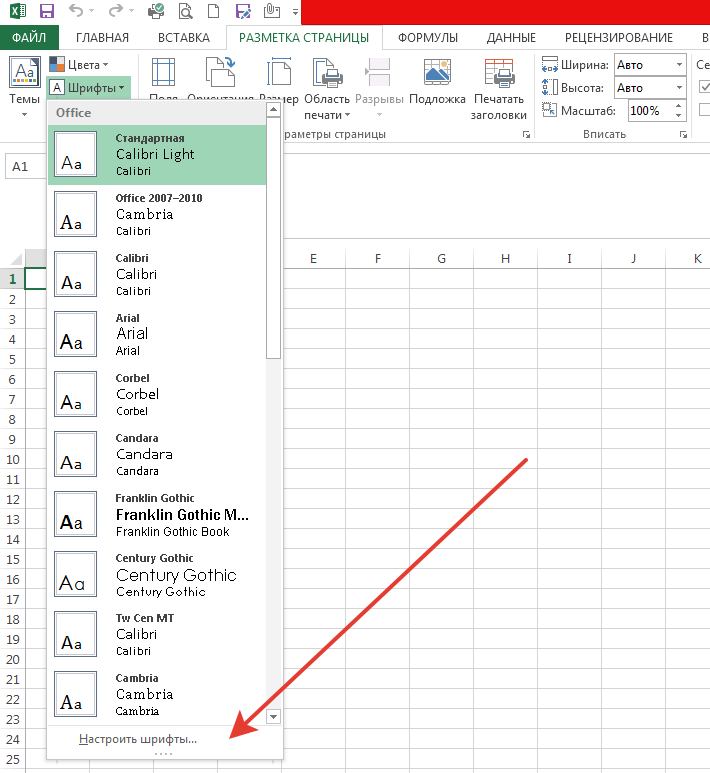Click Печатать заголовки print titles
The height and width of the screenshot is (773, 710).
[498, 89]
